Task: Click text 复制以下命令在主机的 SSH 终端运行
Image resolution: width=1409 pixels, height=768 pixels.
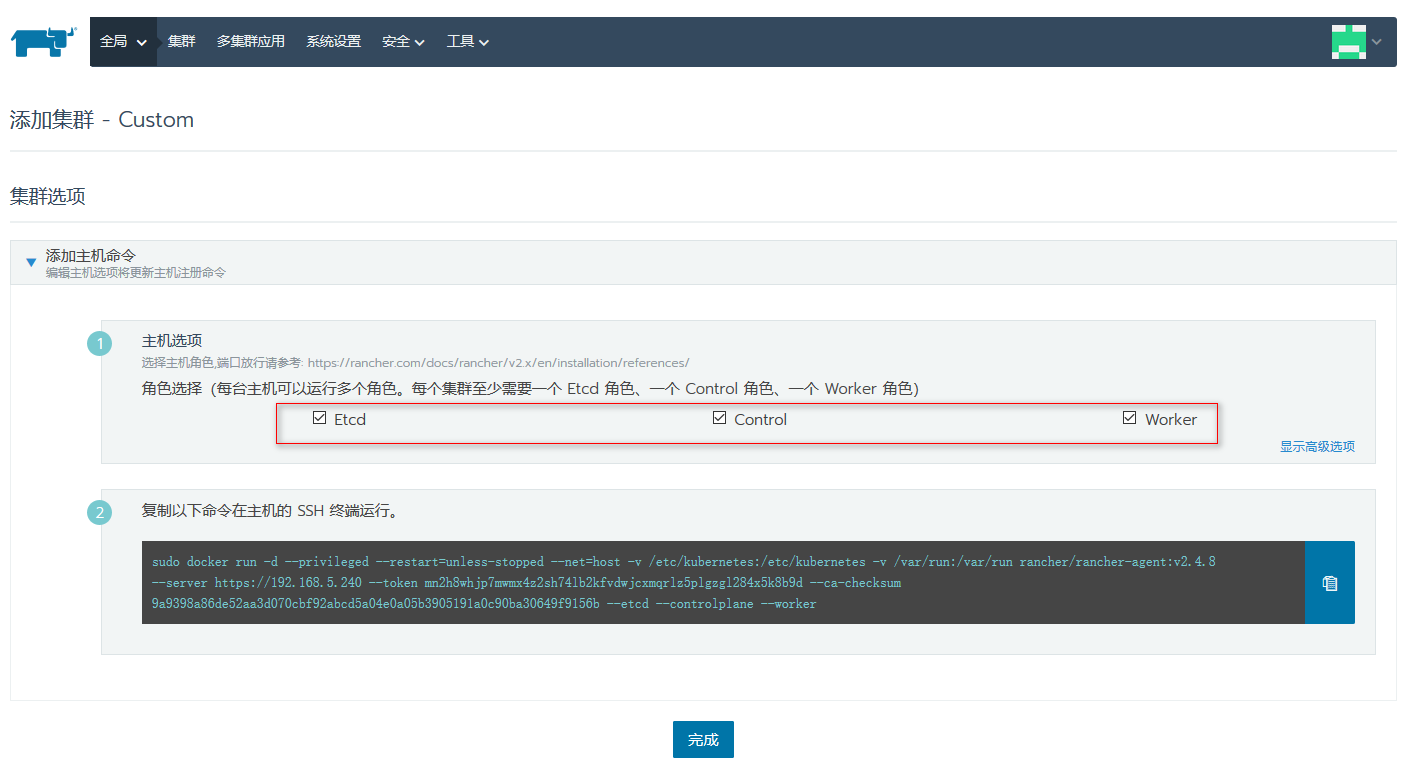Action: [271, 511]
